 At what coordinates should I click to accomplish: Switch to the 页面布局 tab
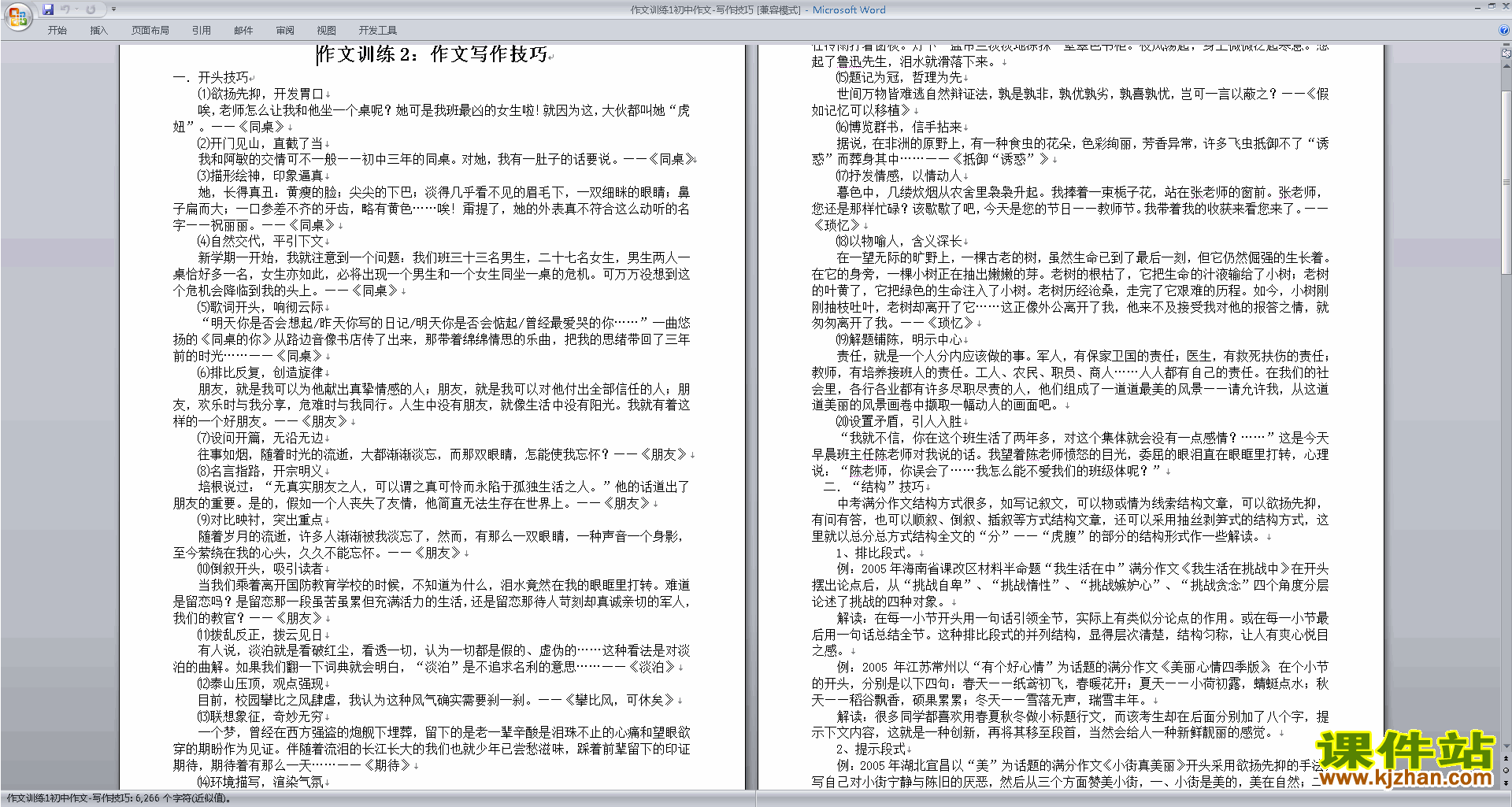click(150, 31)
